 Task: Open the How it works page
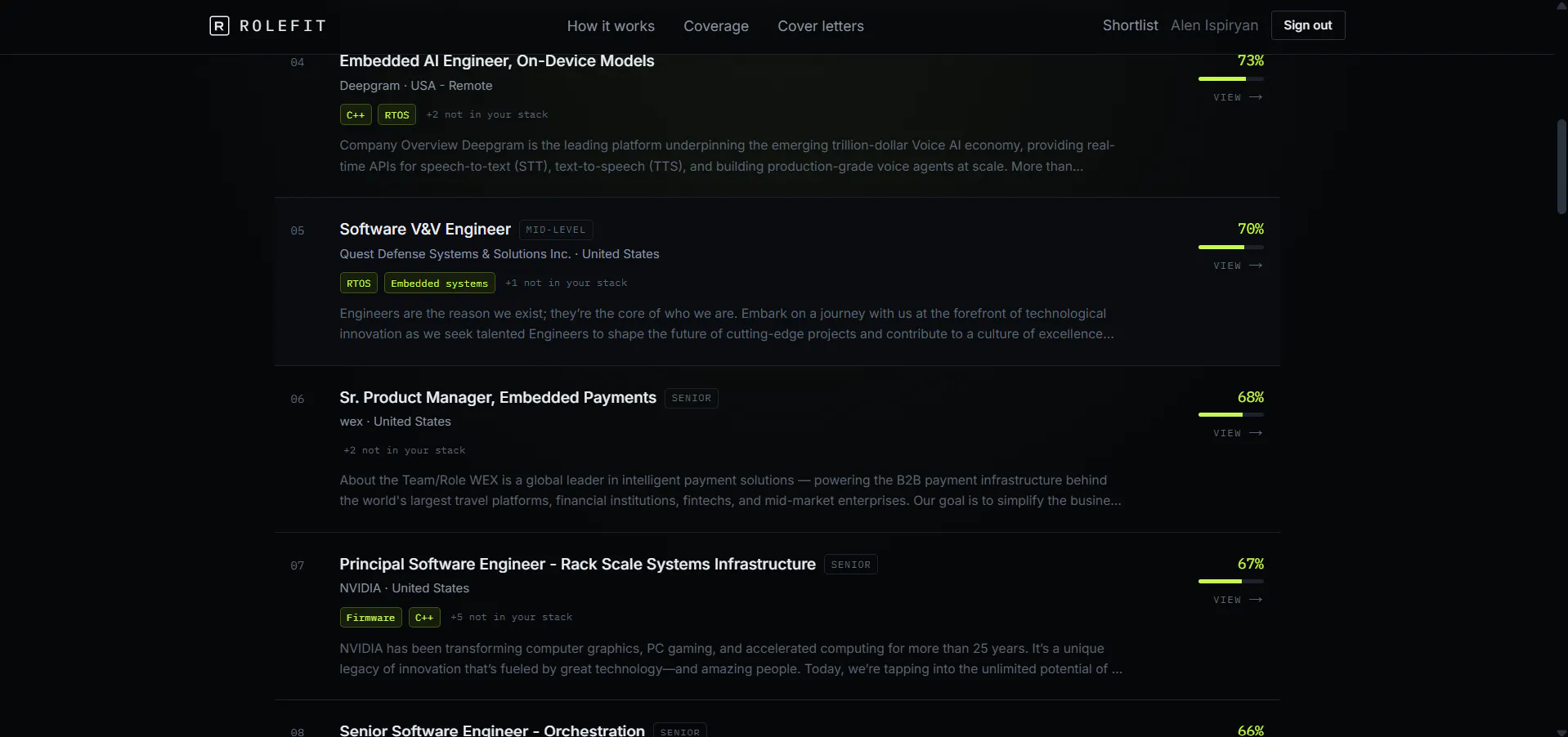611,26
